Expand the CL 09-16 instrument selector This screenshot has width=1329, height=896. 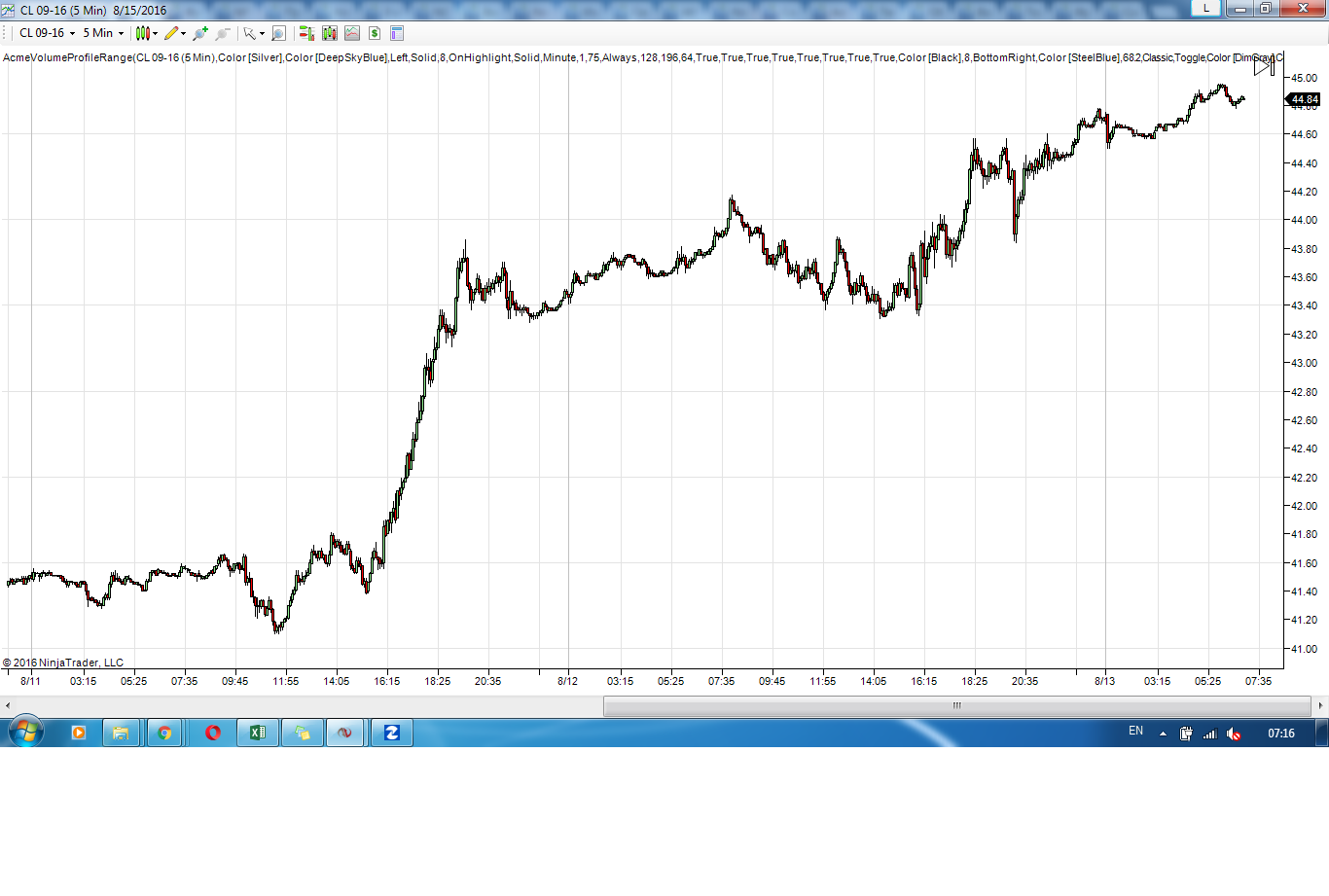[47, 33]
